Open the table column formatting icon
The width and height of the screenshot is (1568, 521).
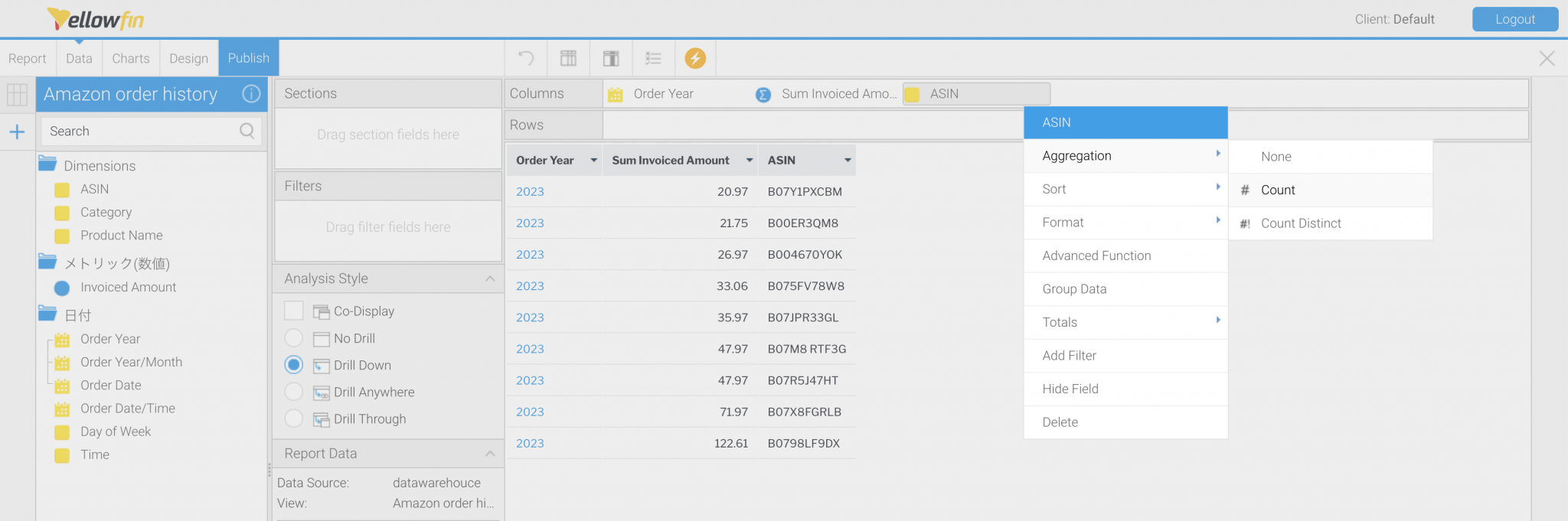point(568,58)
